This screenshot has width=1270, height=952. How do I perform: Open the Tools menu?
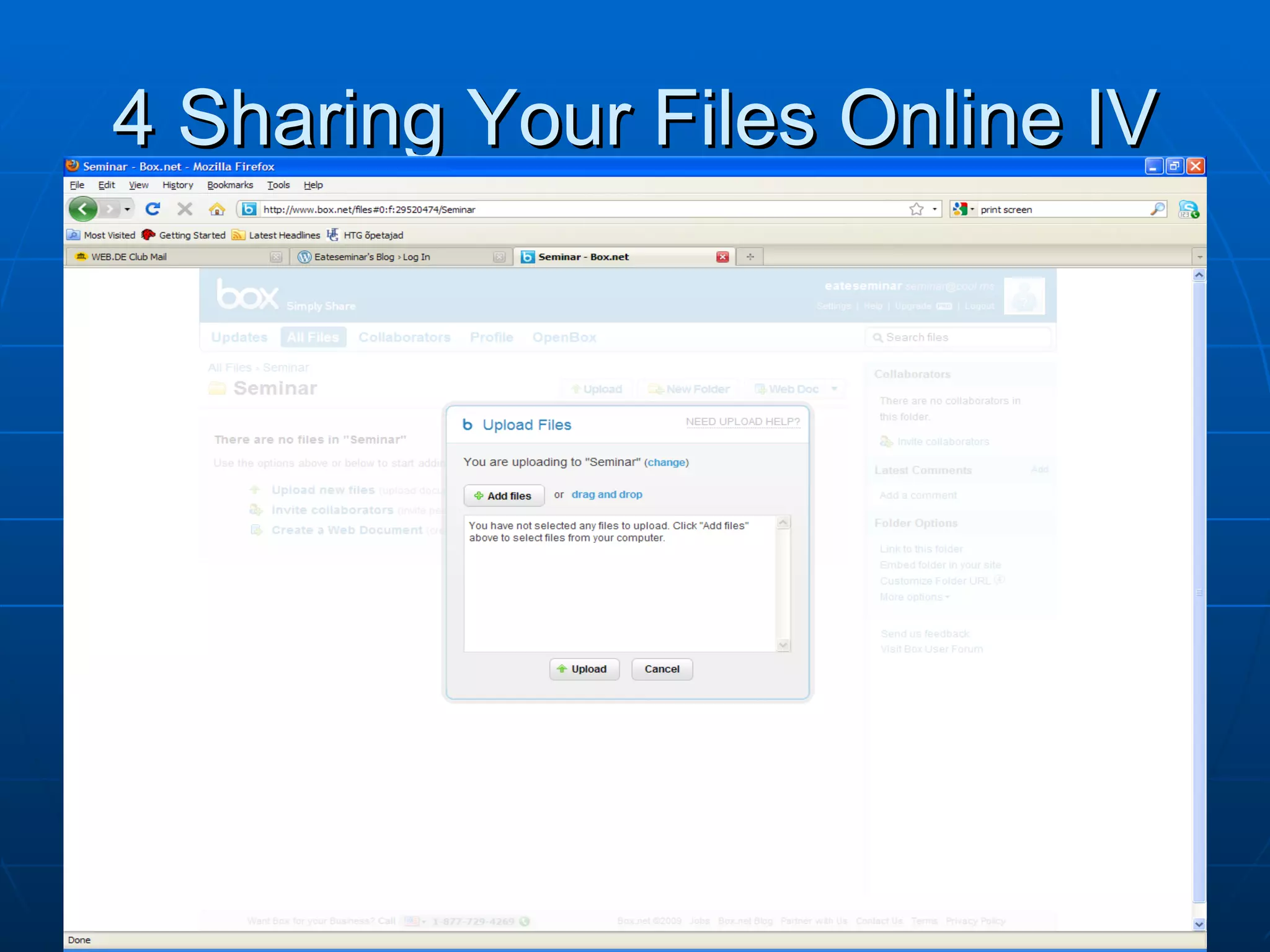click(x=278, y=185)
